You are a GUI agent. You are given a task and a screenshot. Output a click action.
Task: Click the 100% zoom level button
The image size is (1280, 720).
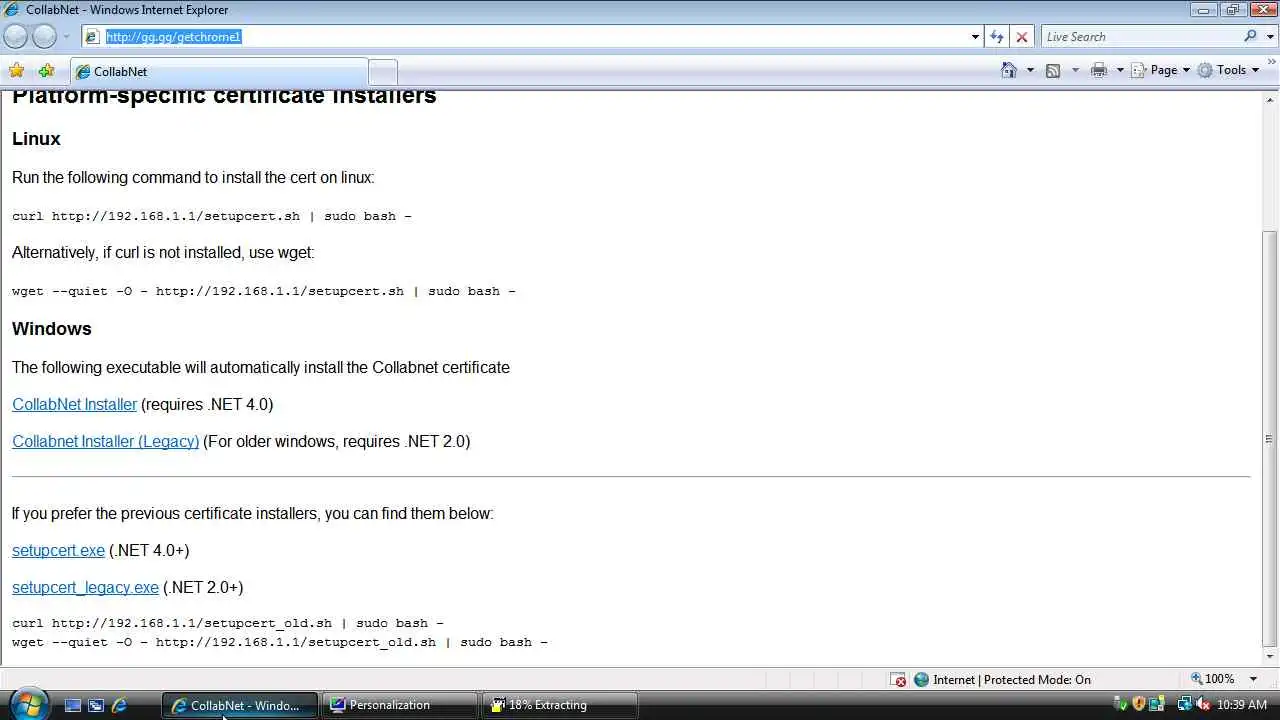point(1212,679)
